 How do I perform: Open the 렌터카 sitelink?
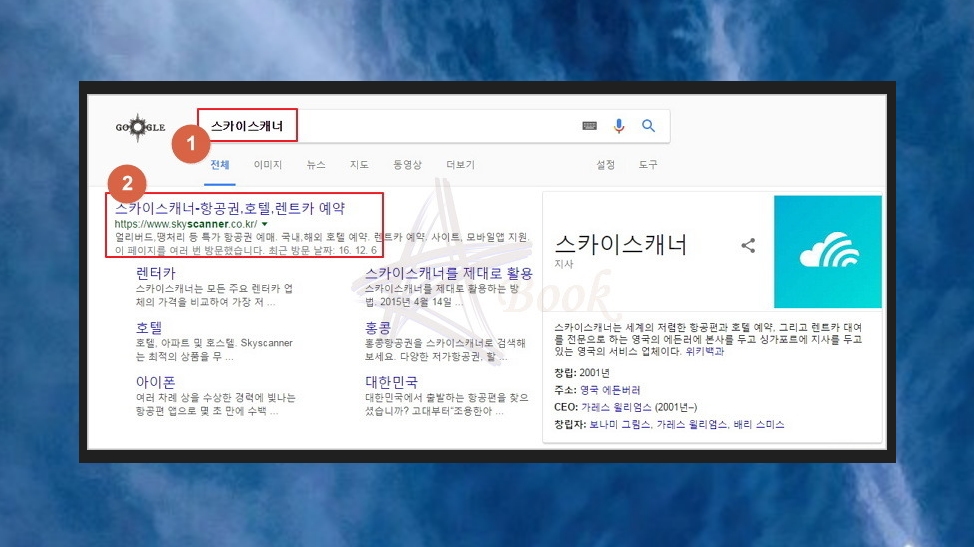(156, 273)
